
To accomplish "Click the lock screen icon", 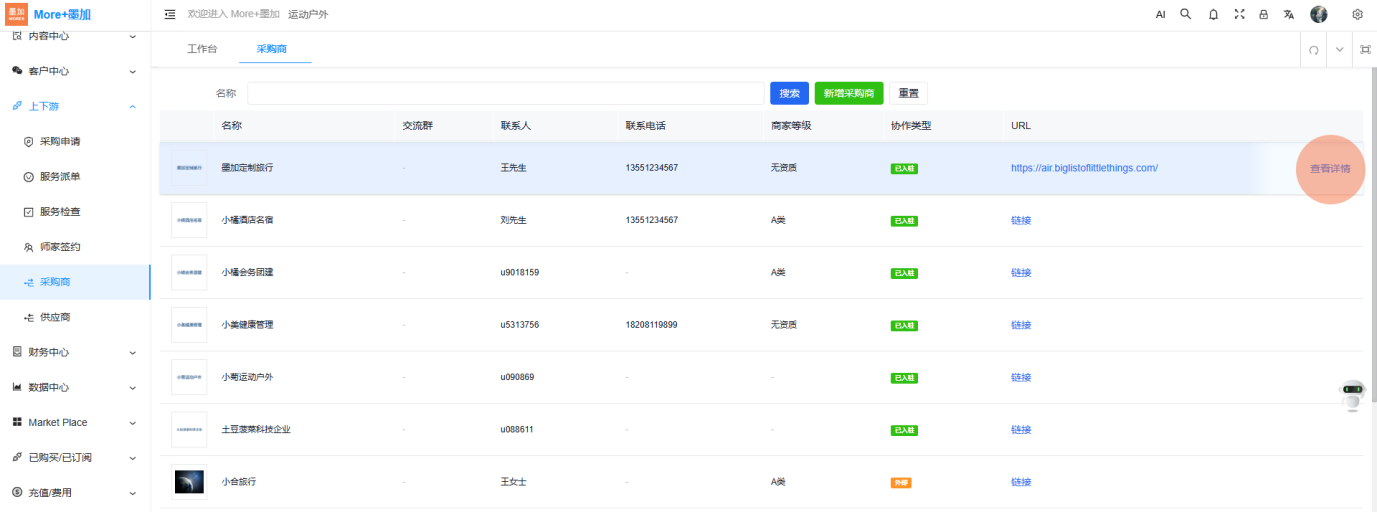I will tap(1264, 15).
